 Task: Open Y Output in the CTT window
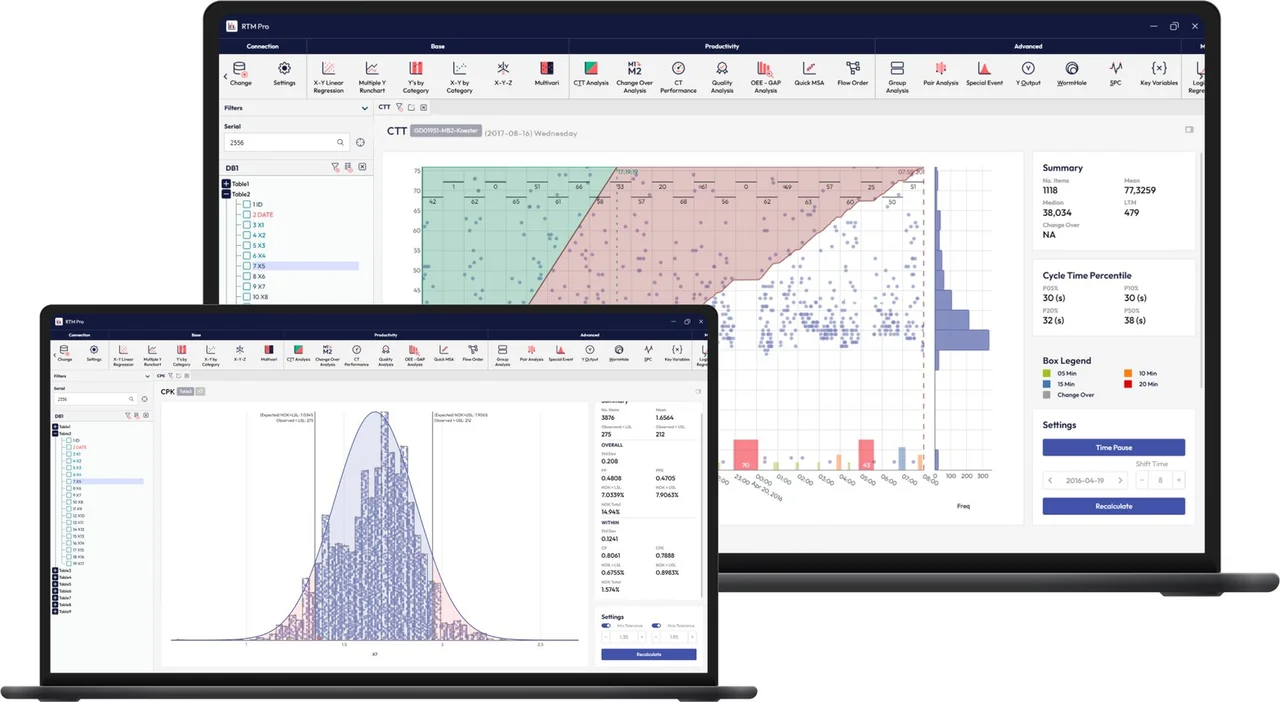[x=1028, y=74]
